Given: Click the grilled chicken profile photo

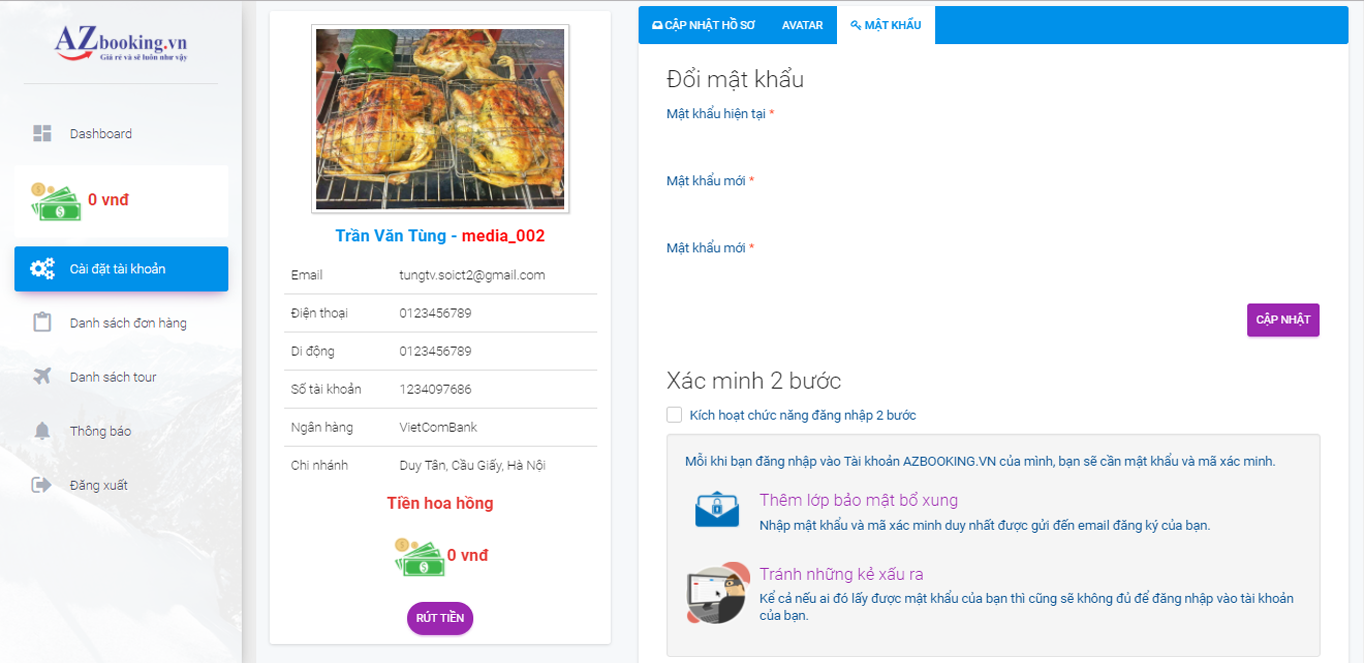Looking at the screenshot, I should pos(440,118).
